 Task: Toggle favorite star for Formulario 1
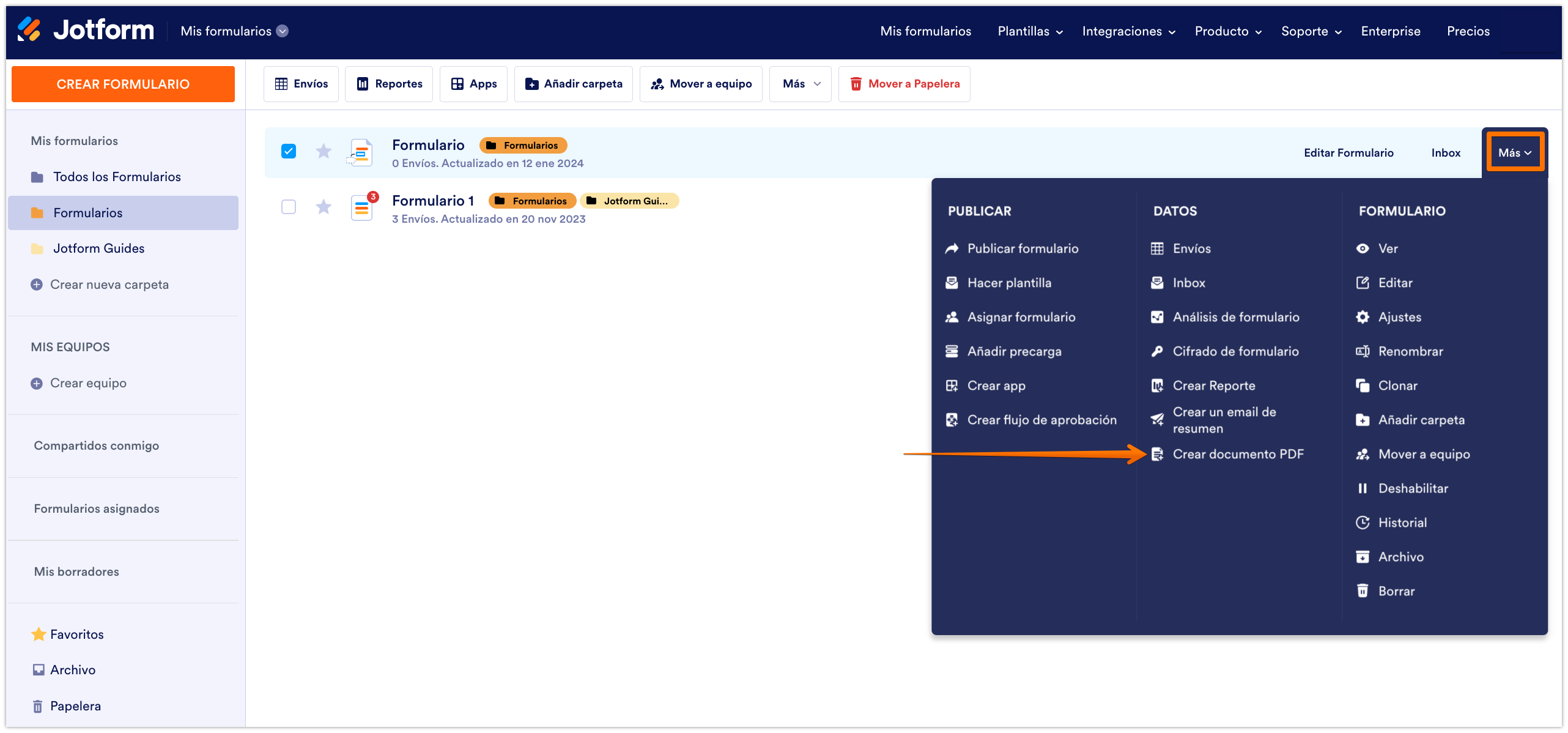324,207
